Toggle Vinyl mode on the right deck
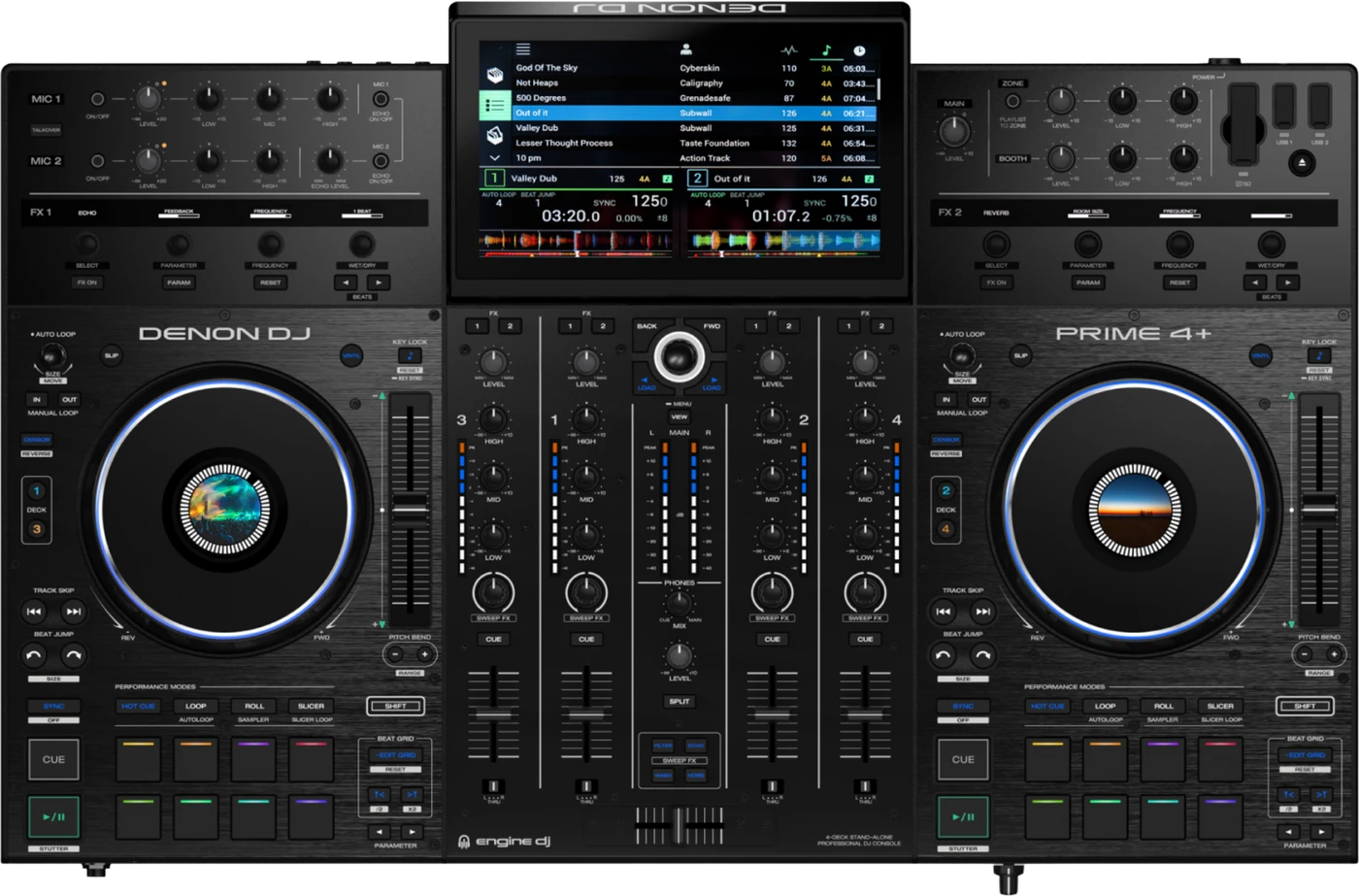The height and width of the screenshot is (896, 1359). point(1260,355)
